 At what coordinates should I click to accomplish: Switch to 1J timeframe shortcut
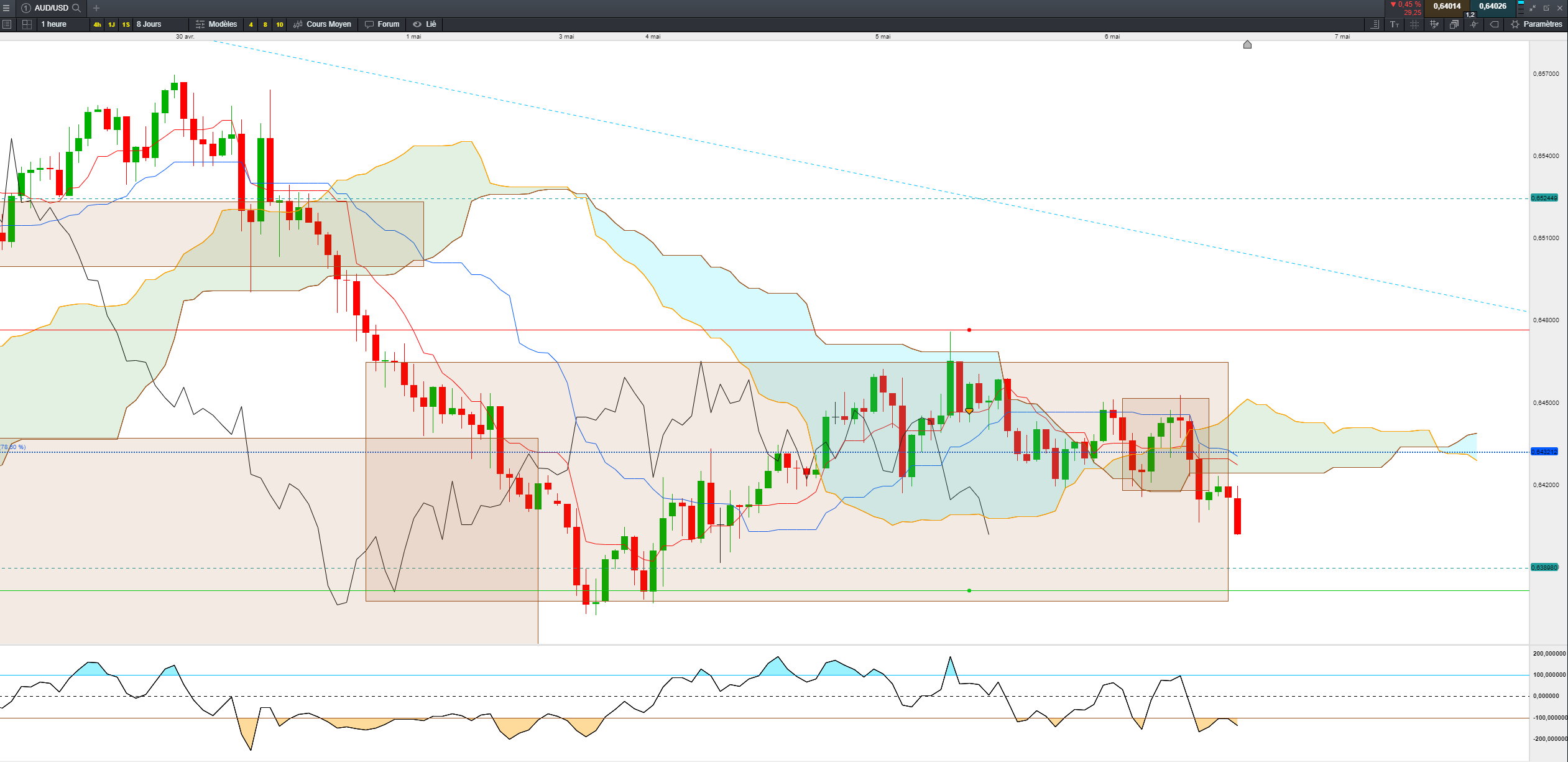(112, 25)
